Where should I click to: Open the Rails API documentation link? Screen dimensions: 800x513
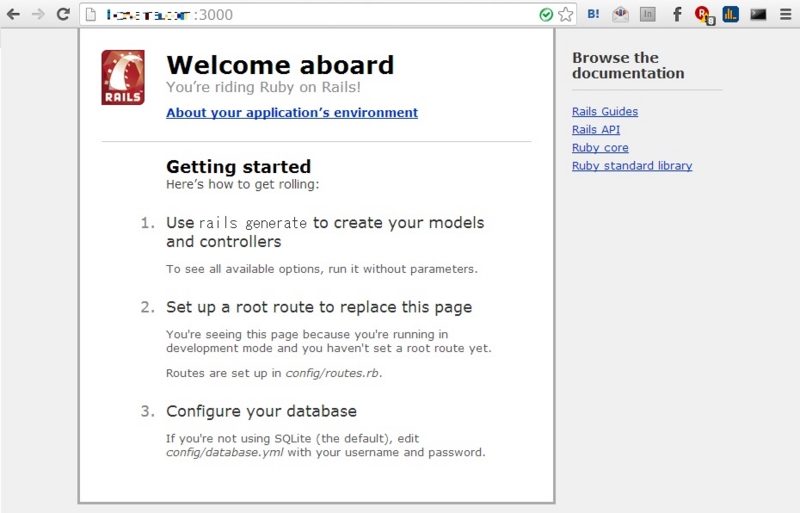pyautogui.click(x=596, y=130)
